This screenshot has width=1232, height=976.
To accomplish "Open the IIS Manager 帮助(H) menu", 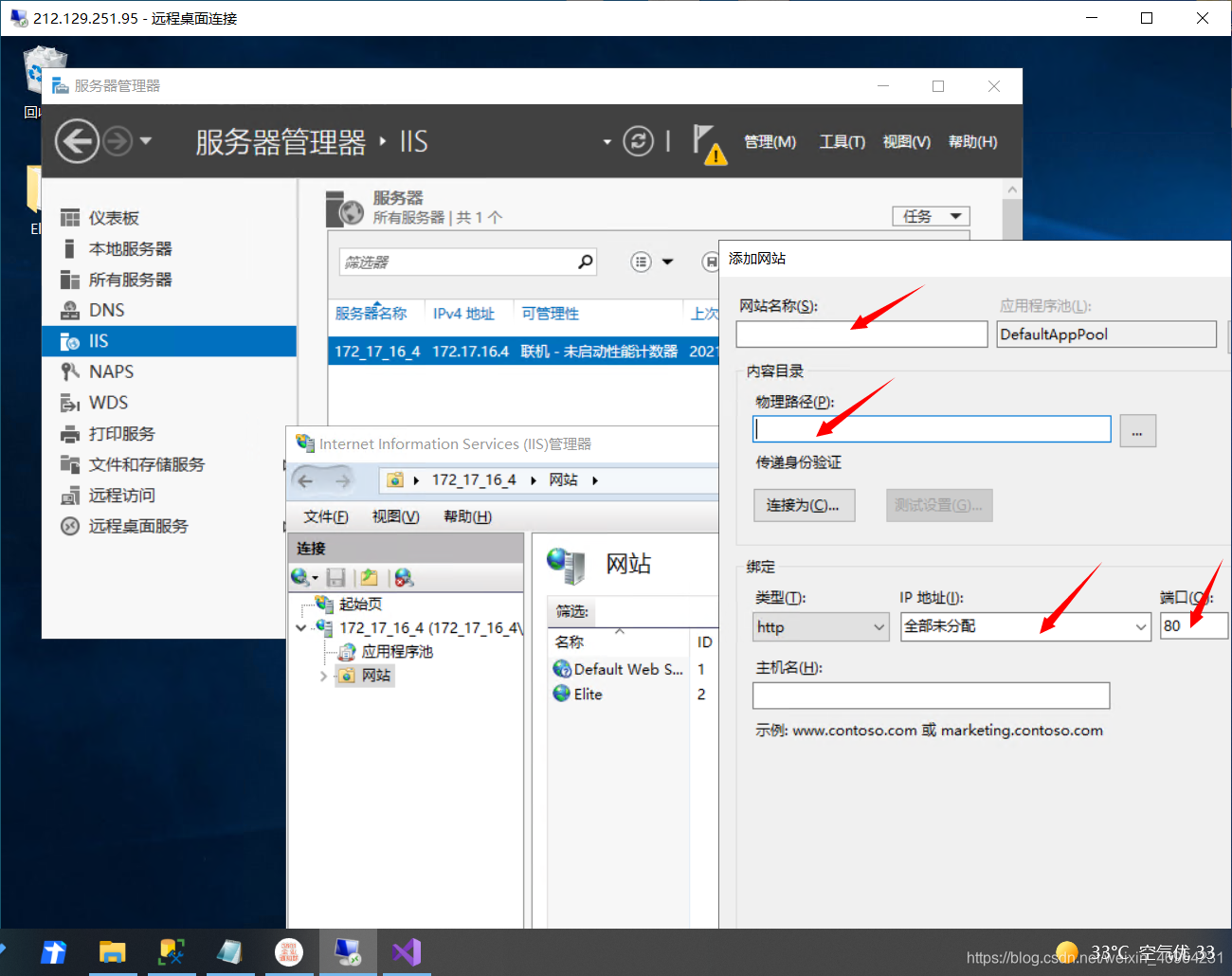I will [x=467, y=516].
